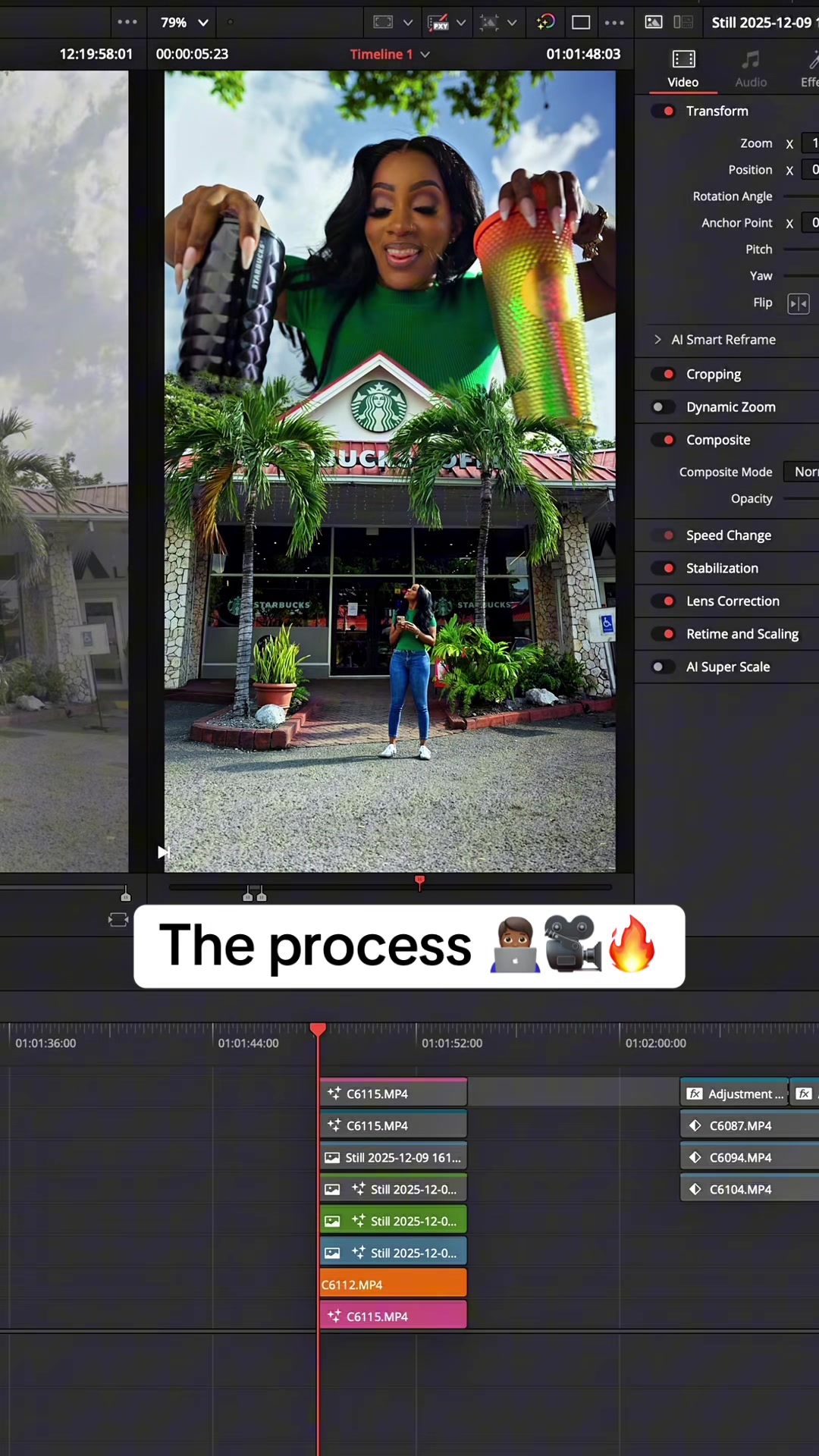Image resolution: width=819 pixels, height=1456 pixels.
Task: Click the Cropping section title
Action: click(x=714, y=375)
